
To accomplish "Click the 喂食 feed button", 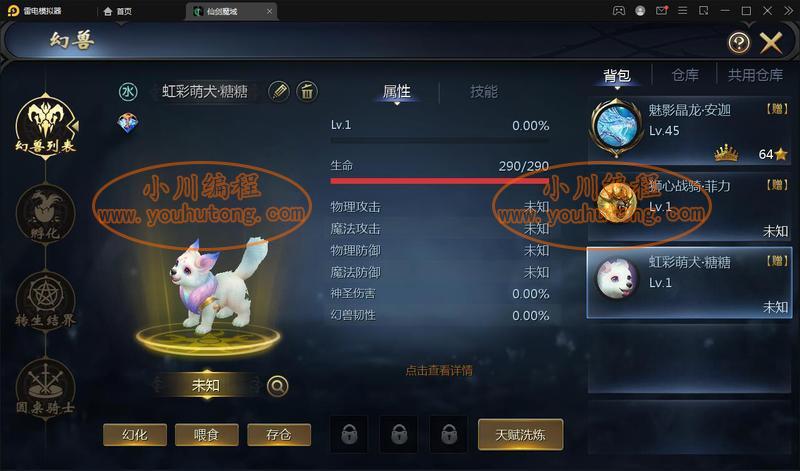I will pos(207,435).
